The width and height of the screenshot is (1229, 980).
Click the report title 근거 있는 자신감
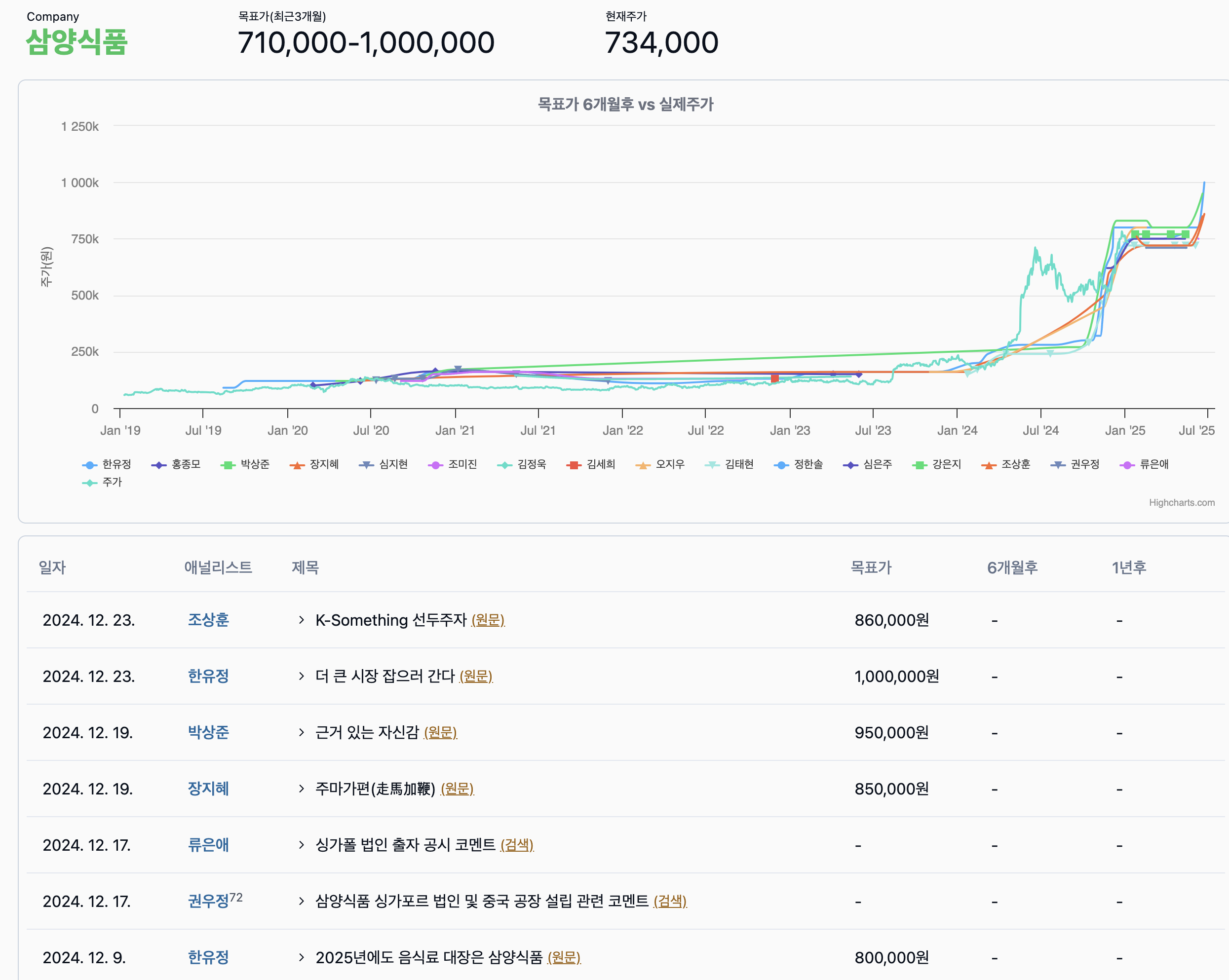[367, 732]
